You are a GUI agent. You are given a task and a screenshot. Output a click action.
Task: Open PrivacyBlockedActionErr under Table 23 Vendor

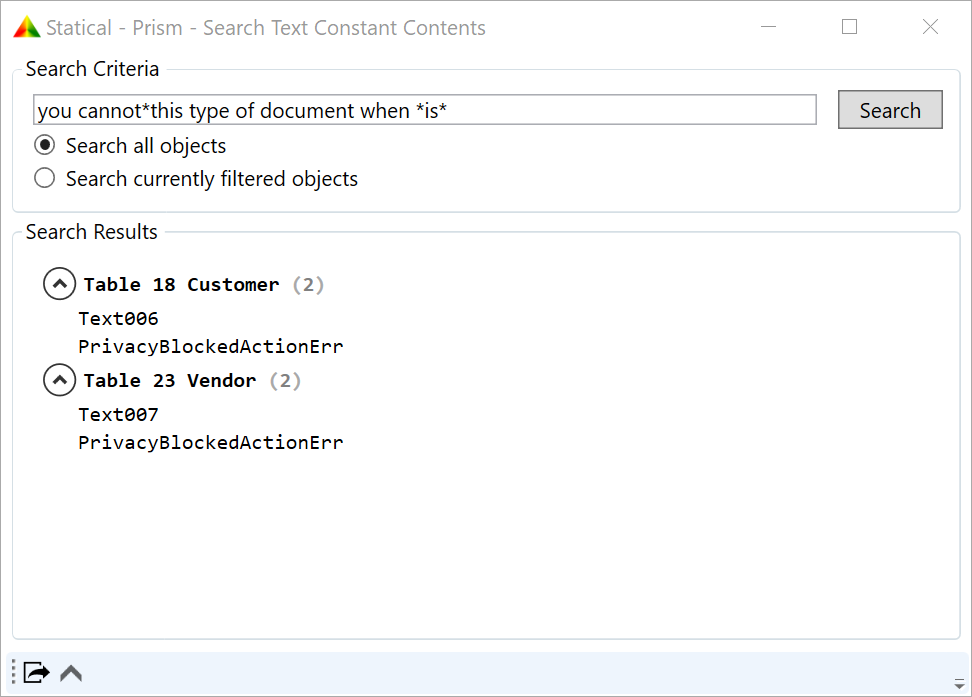pyautogui.click(x=211, y=442)
